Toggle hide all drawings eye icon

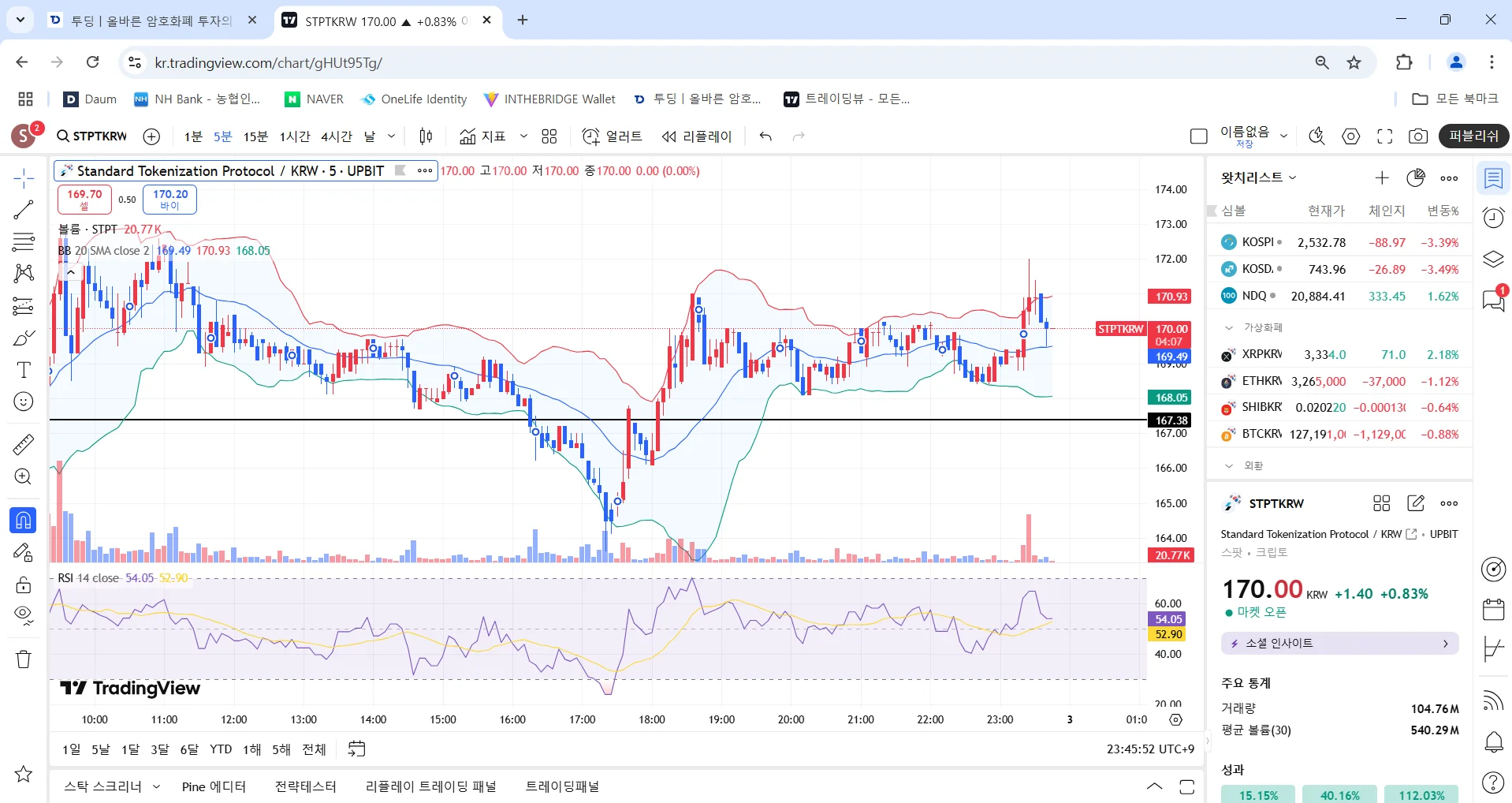coord(24,614)
